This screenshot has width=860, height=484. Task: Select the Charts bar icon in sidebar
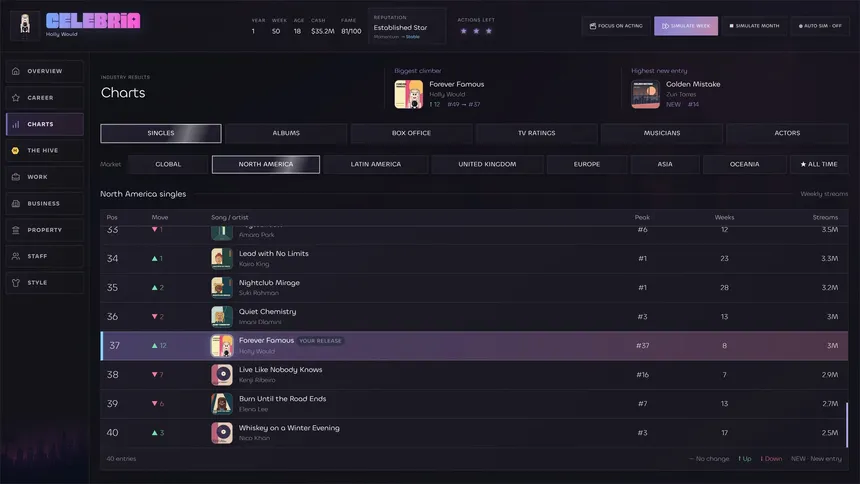coord(16,125)
